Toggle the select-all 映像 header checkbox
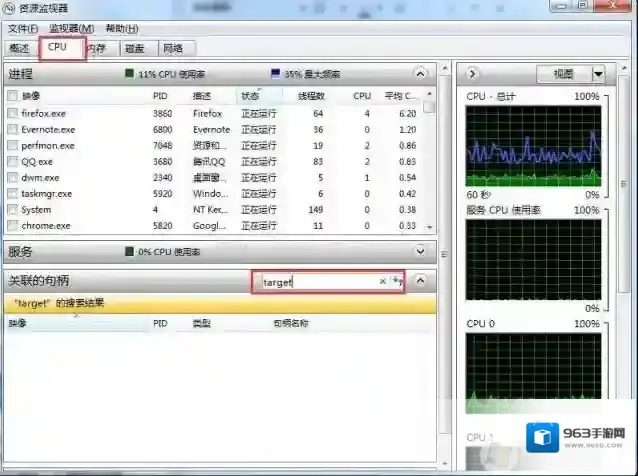Viewport: 638px width, 476px height. (12, 96)
